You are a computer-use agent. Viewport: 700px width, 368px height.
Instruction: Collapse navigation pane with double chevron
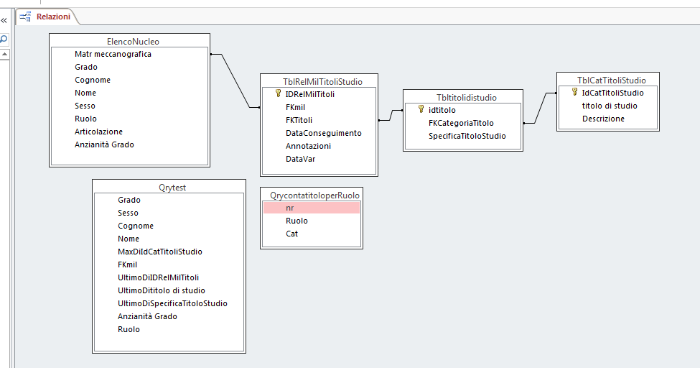tap(4, 21)
